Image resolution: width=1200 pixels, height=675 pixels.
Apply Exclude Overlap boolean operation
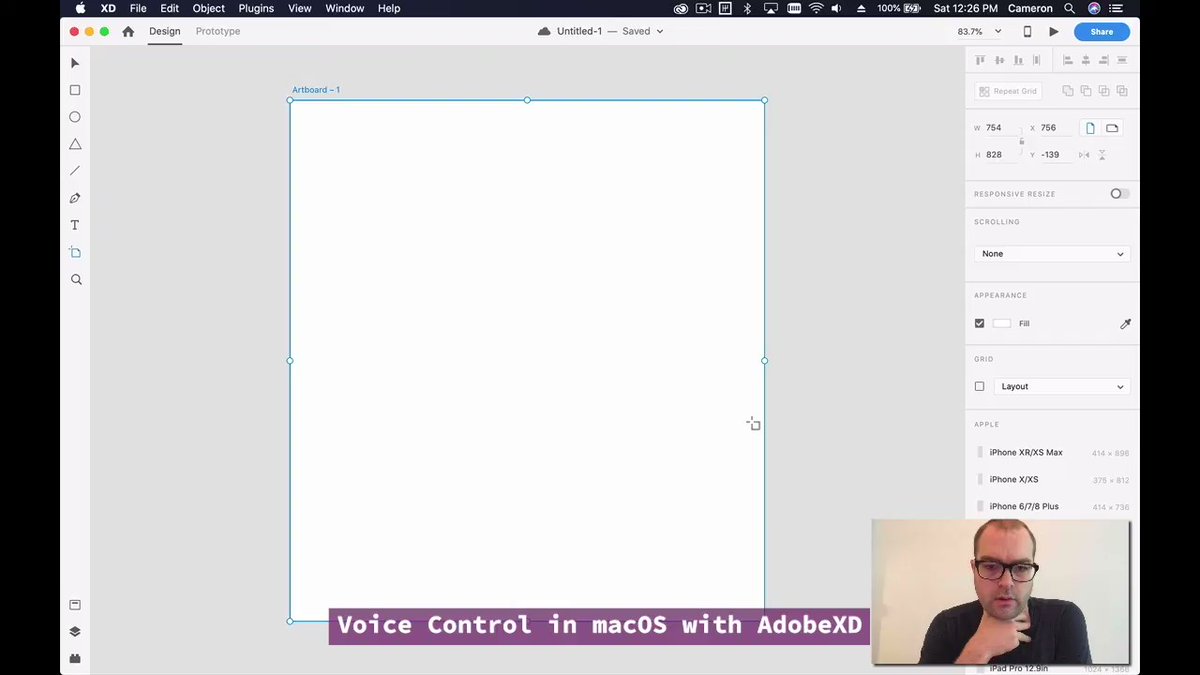(x=1122, y=91)
